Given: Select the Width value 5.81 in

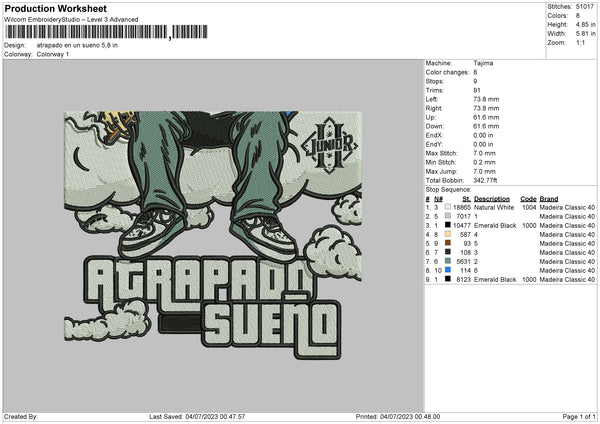Looking at the screenshot, I should [585, 34].
